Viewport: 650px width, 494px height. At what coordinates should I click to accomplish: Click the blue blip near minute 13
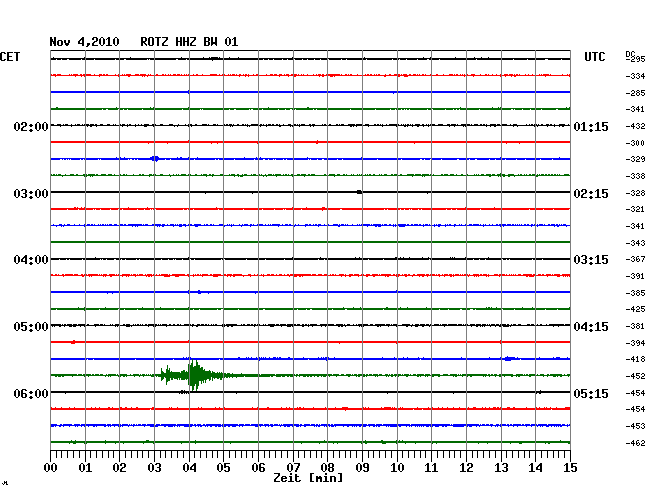509,358
